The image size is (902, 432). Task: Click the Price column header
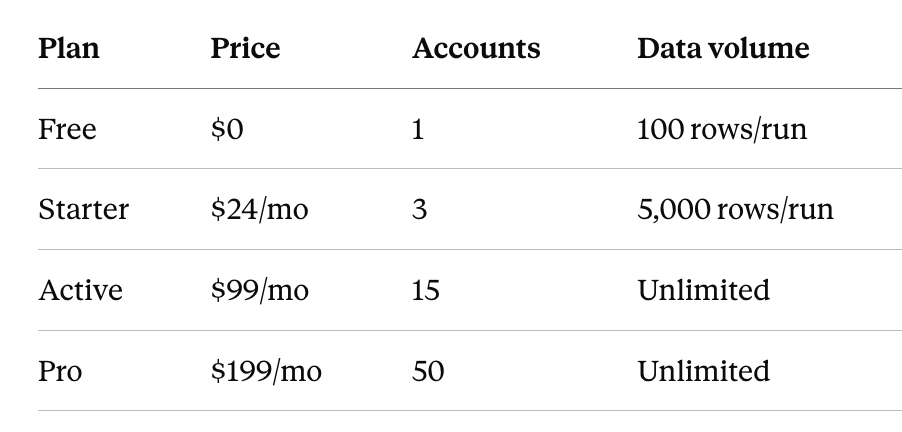[x=246, y=48]
